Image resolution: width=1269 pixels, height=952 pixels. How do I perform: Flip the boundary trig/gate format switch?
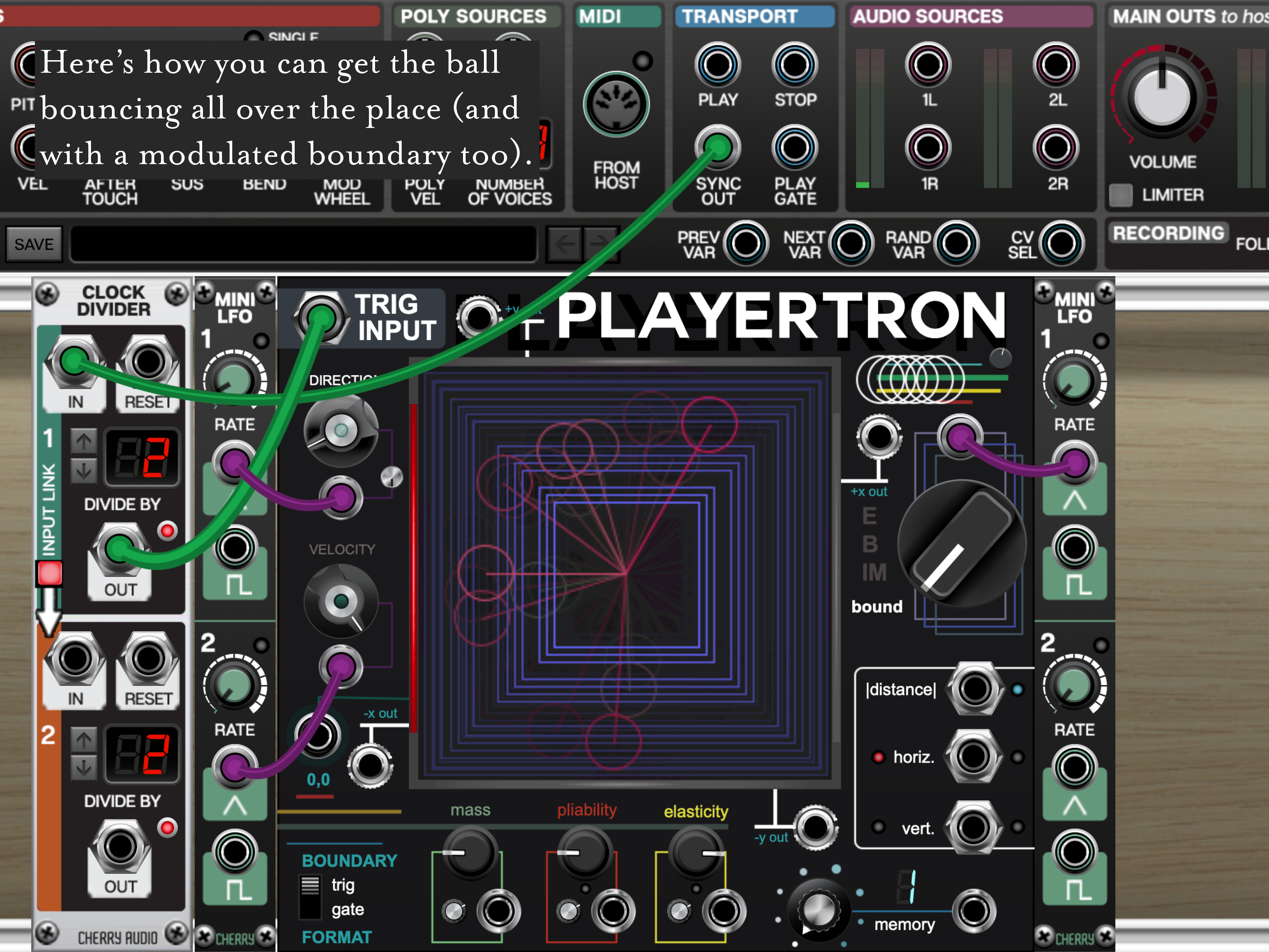pos(310,897)
